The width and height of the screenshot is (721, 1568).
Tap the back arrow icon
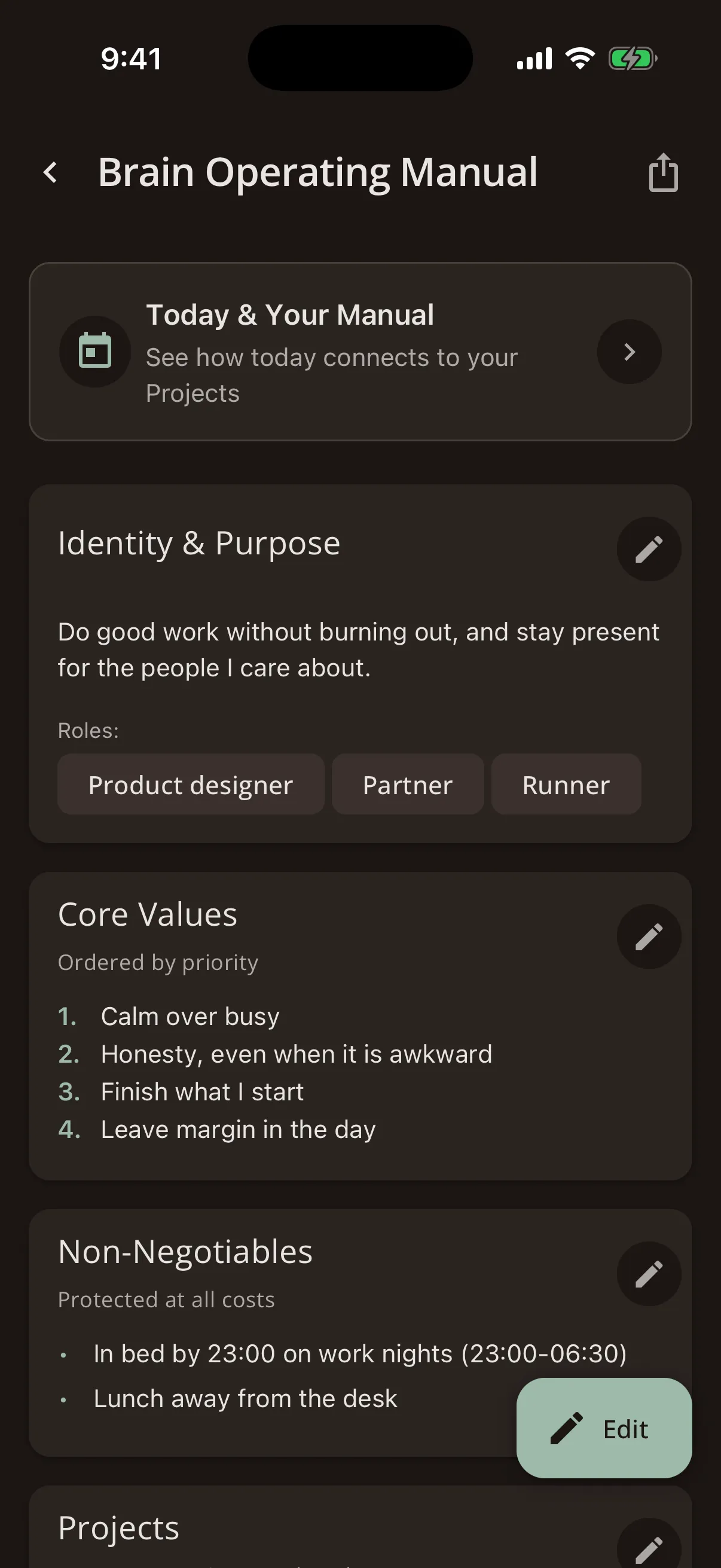(51, 172)
